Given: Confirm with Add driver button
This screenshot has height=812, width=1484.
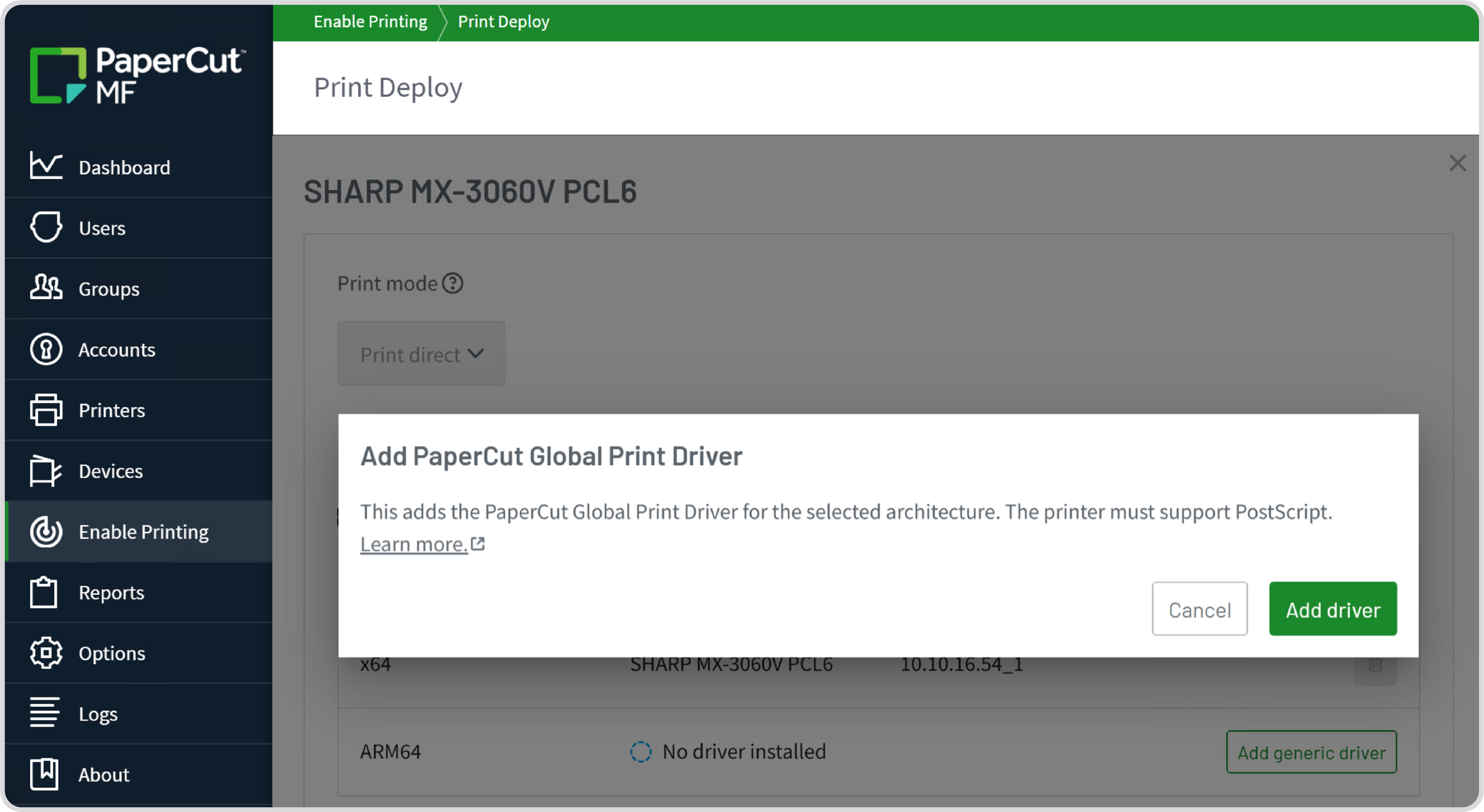Looking at the screenshot, I should click(1333, 609).
